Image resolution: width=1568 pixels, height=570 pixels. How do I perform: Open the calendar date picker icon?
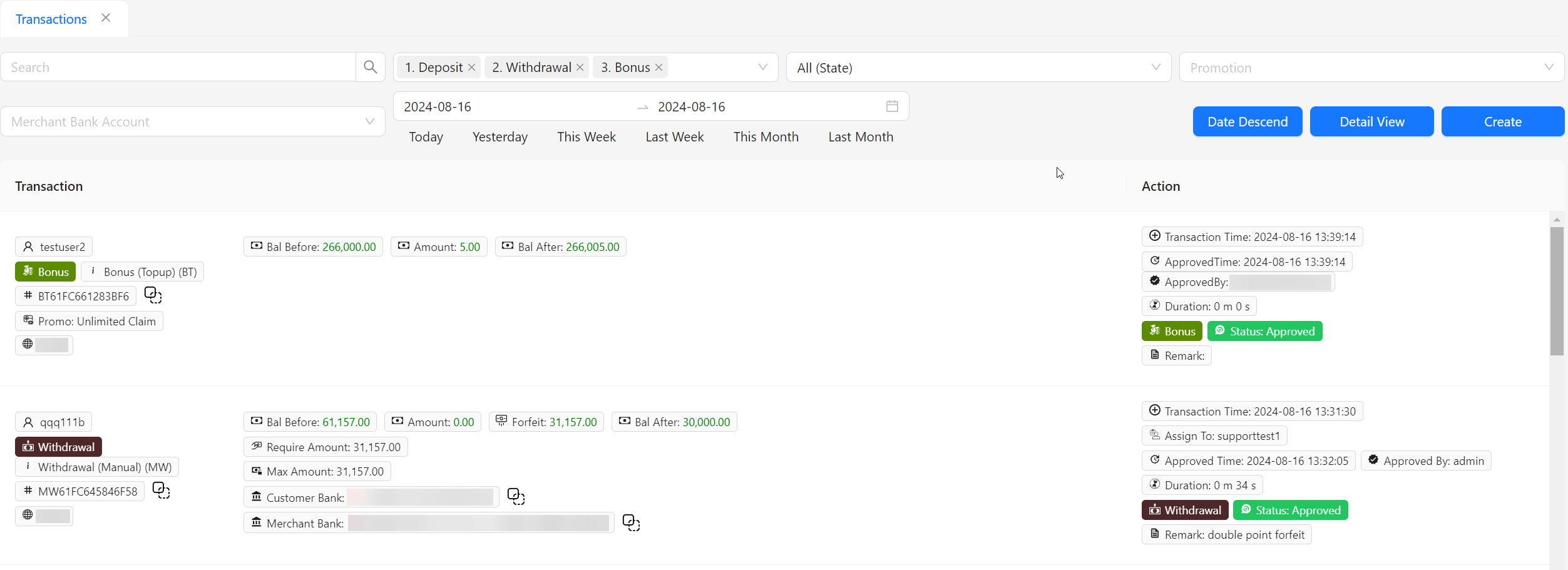891,106
